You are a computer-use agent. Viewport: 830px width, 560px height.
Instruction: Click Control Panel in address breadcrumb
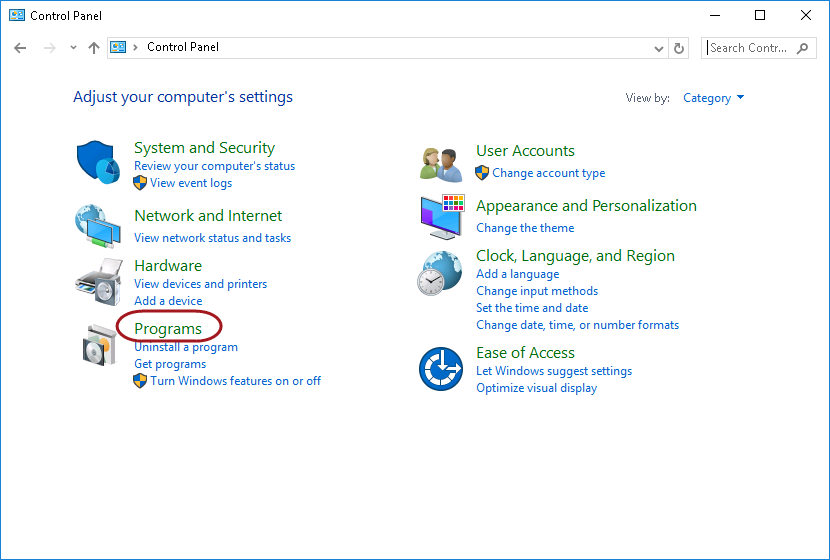[183, 47]
